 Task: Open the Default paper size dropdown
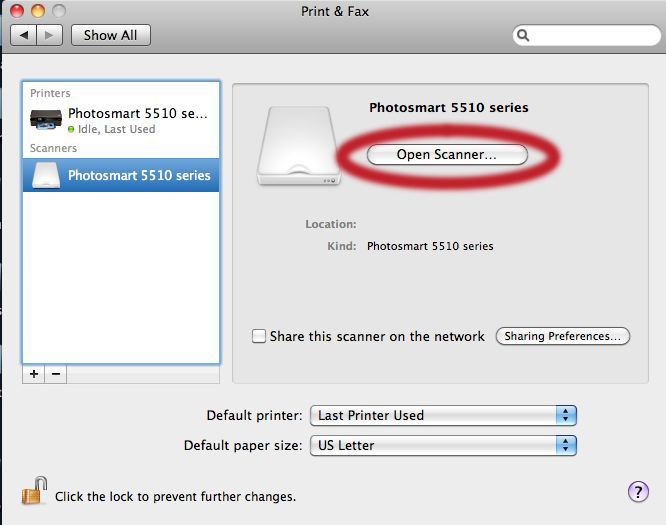443,446
